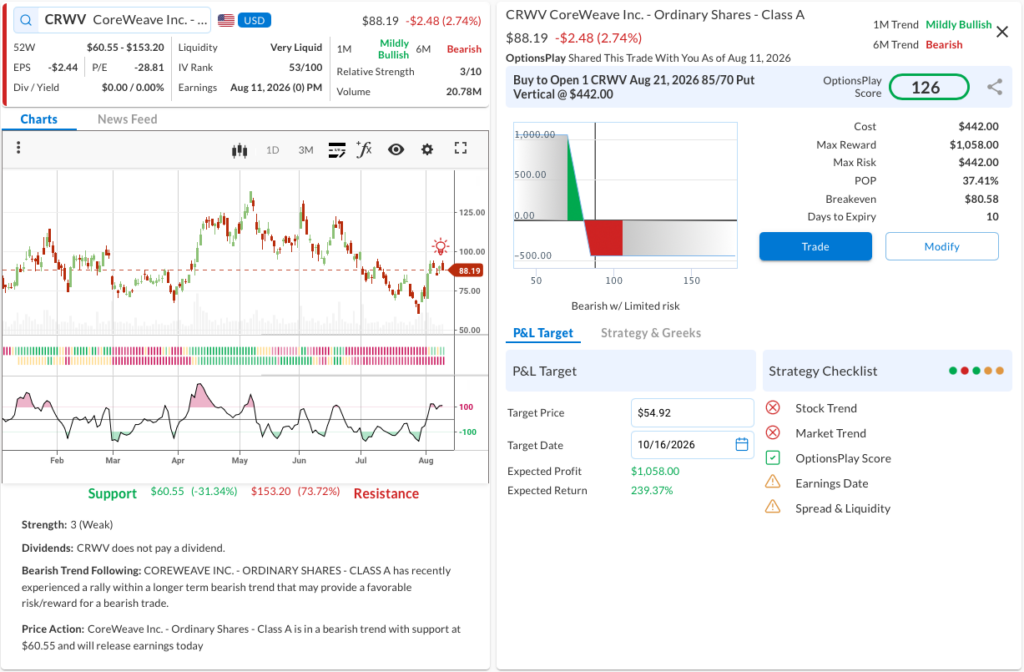Share this CRWV trade idea

click(x=995, y=87)
